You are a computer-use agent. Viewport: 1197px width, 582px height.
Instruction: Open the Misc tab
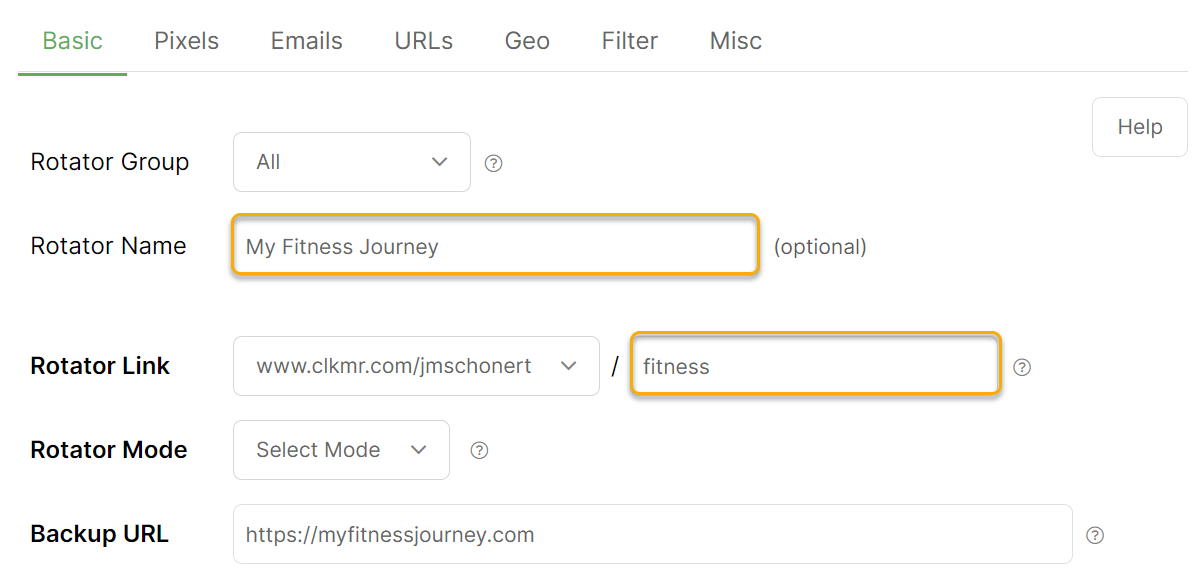point(735,40)
